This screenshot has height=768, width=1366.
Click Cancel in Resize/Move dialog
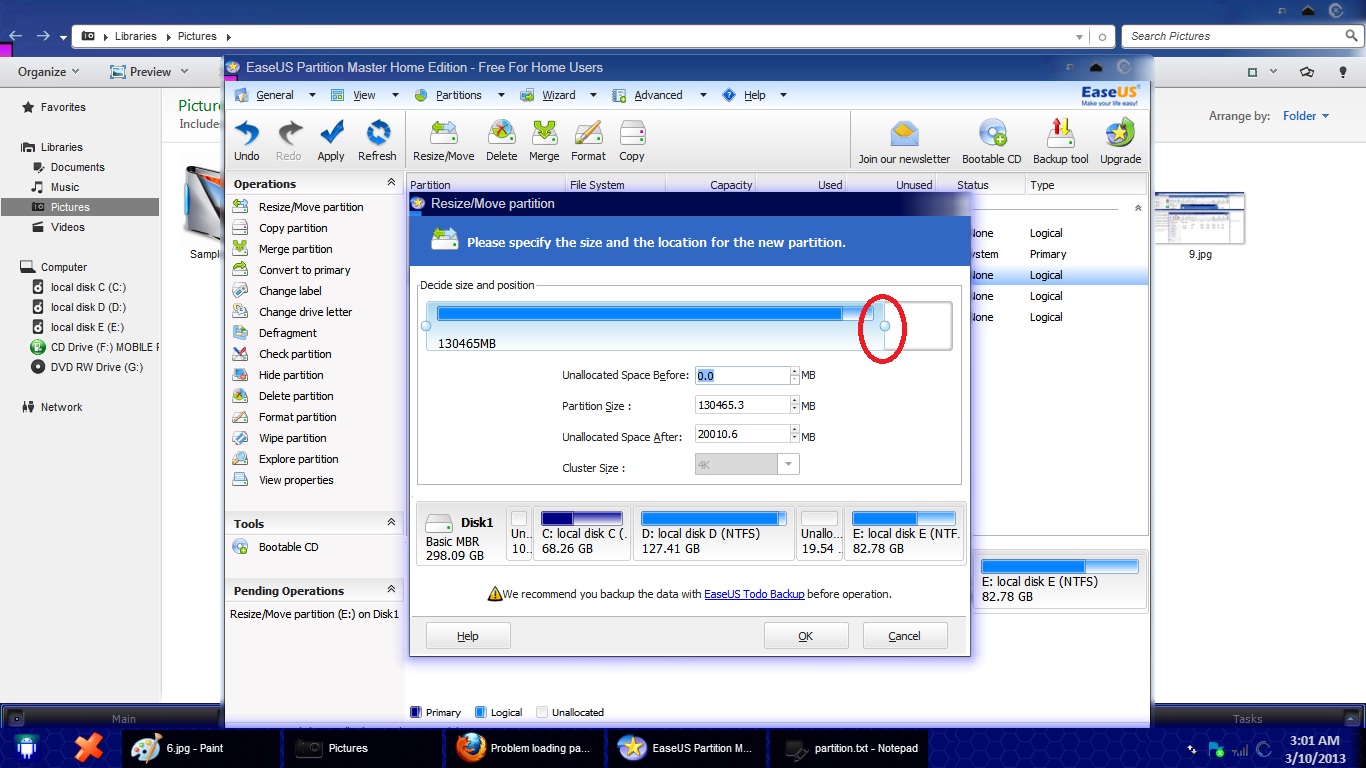coord(905,636)
